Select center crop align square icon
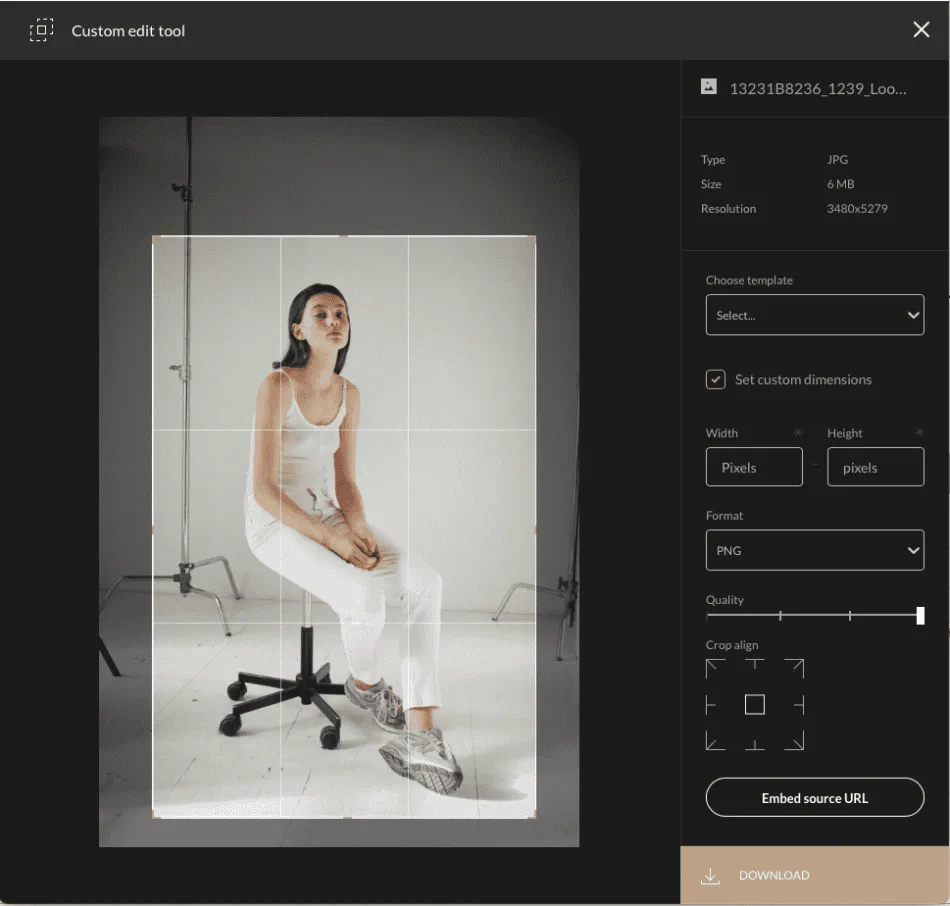The height and width of the screenshot is (906, 950). [x=754, y=705]
